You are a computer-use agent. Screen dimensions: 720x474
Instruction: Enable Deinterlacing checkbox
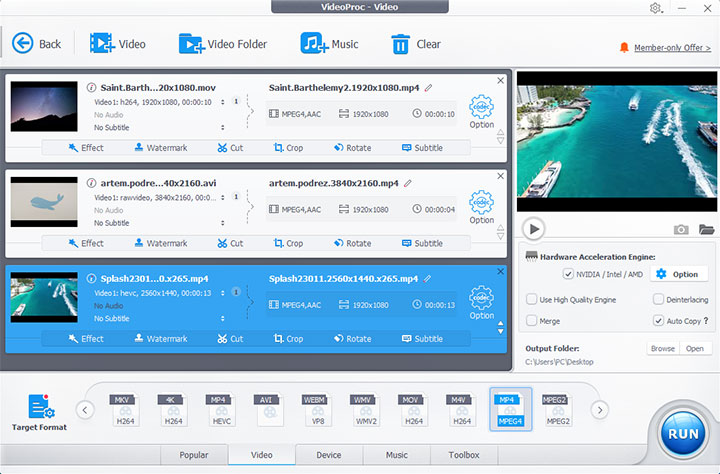point(658,299)
